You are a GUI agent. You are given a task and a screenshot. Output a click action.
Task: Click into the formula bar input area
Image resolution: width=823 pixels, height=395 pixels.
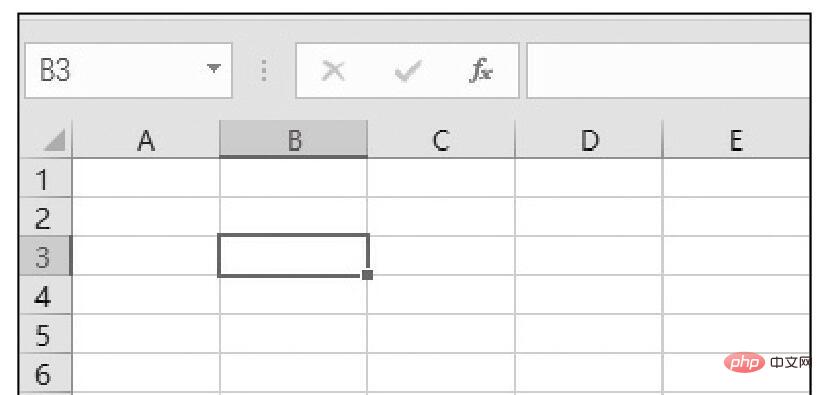tap(669, 71)
